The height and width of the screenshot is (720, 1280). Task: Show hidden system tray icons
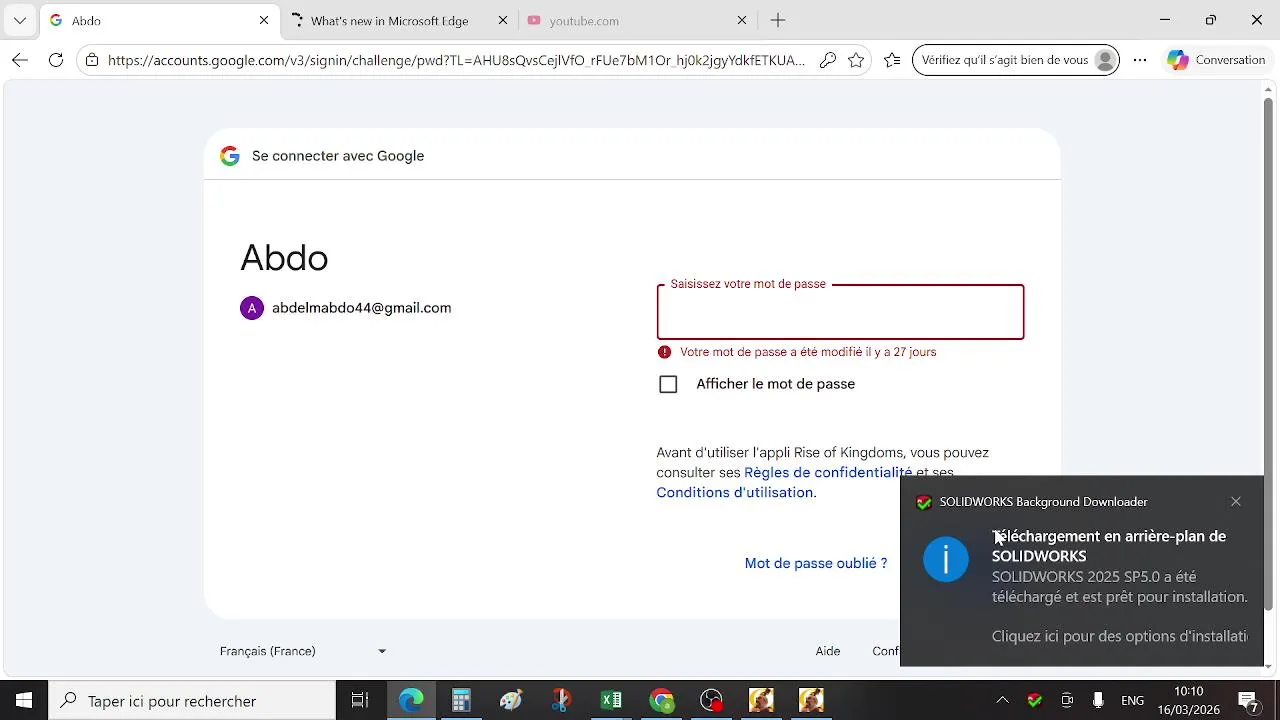point(1002,701)
